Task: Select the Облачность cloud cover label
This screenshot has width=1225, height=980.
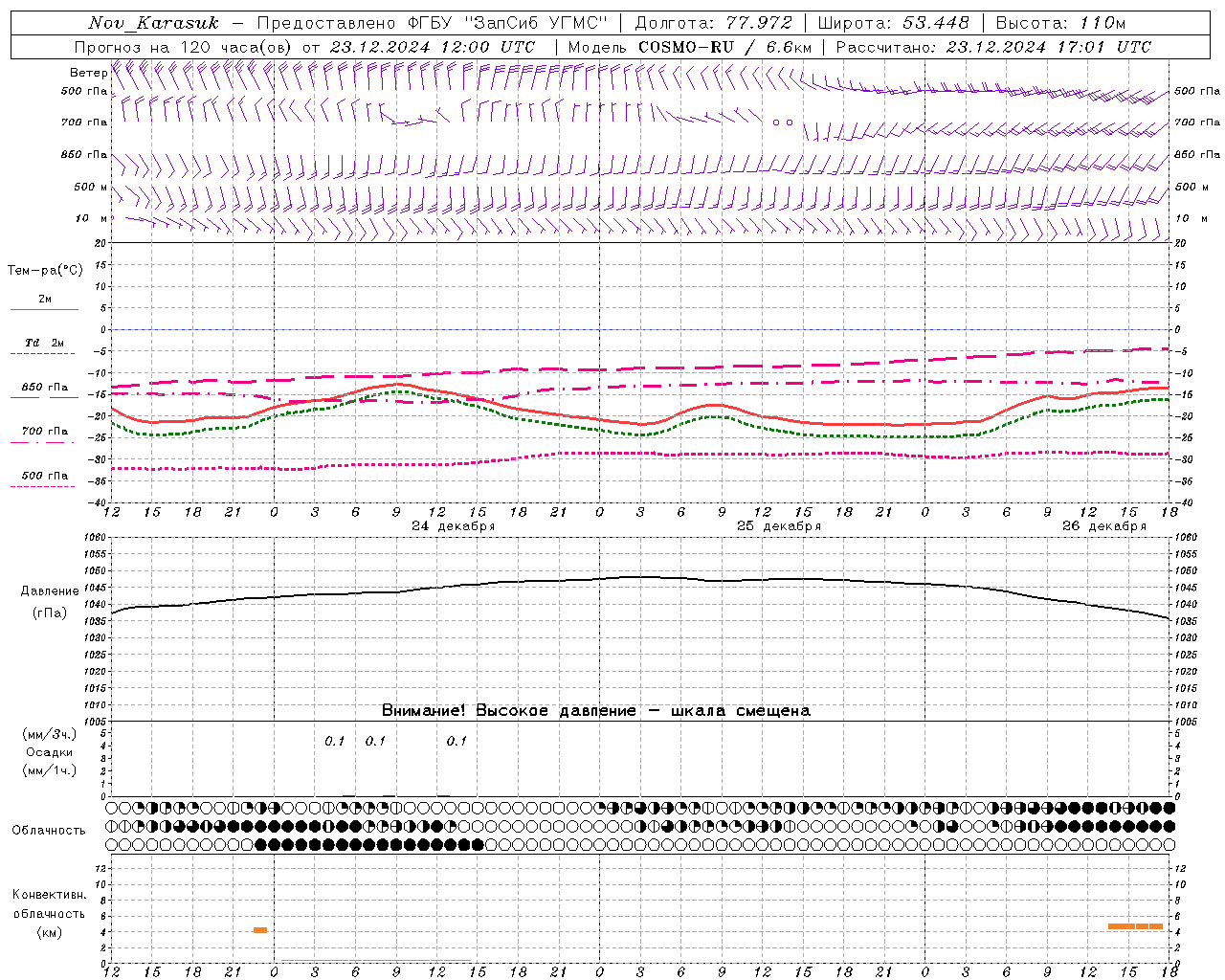Action: 49,830
